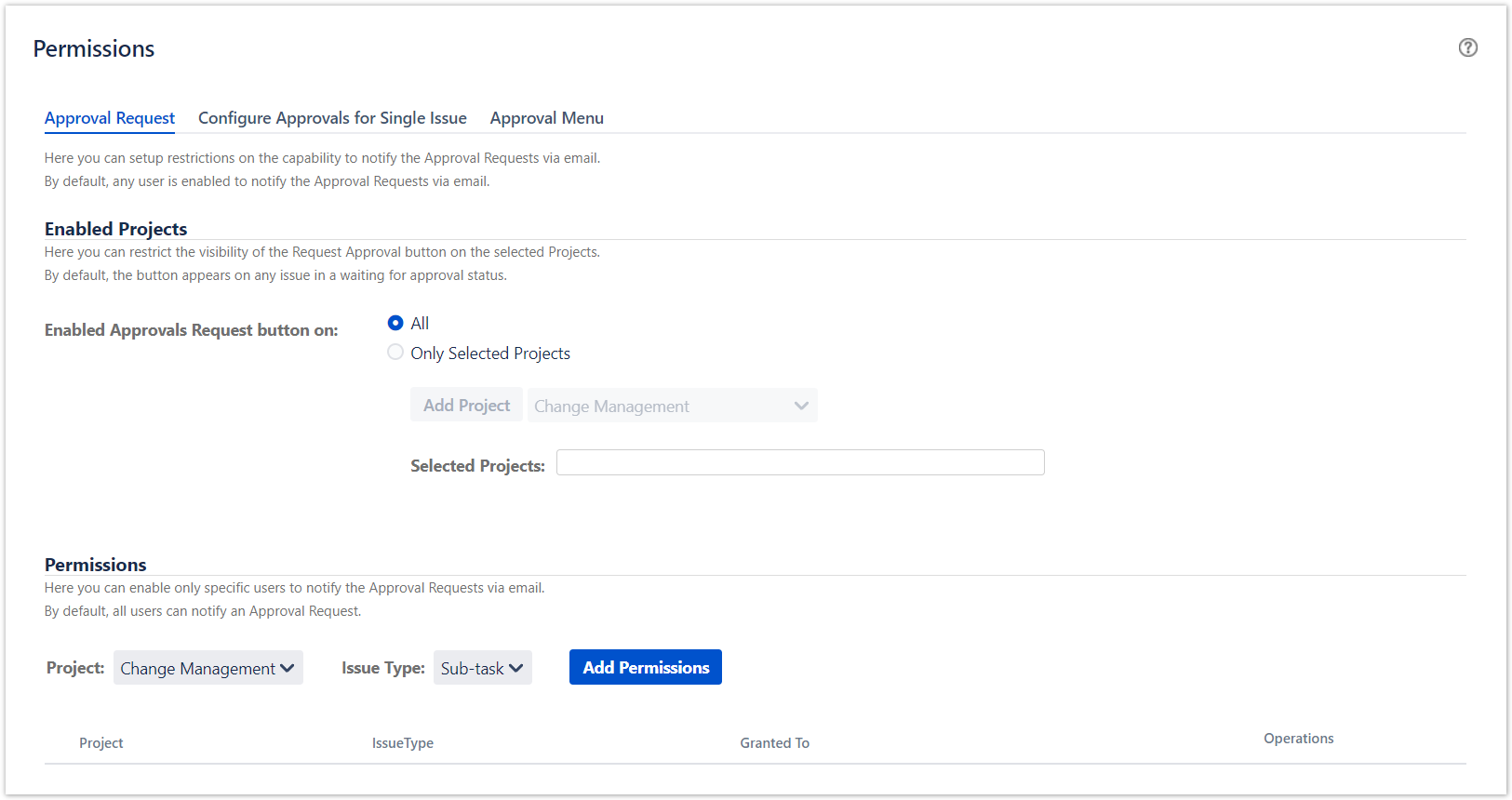The image size is (1512, 800).
Task: Choose the Only Selected Projects radio option
Action: point(395,353)
